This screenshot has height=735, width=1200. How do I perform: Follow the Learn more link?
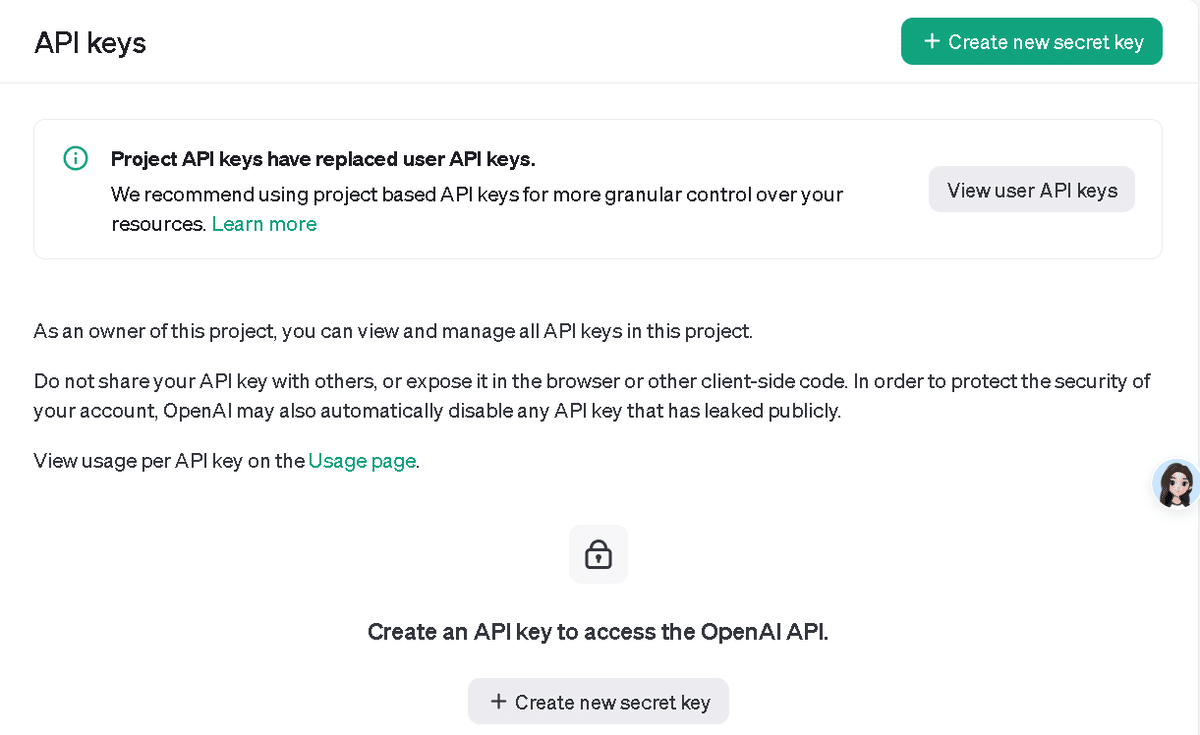point(264,224)
